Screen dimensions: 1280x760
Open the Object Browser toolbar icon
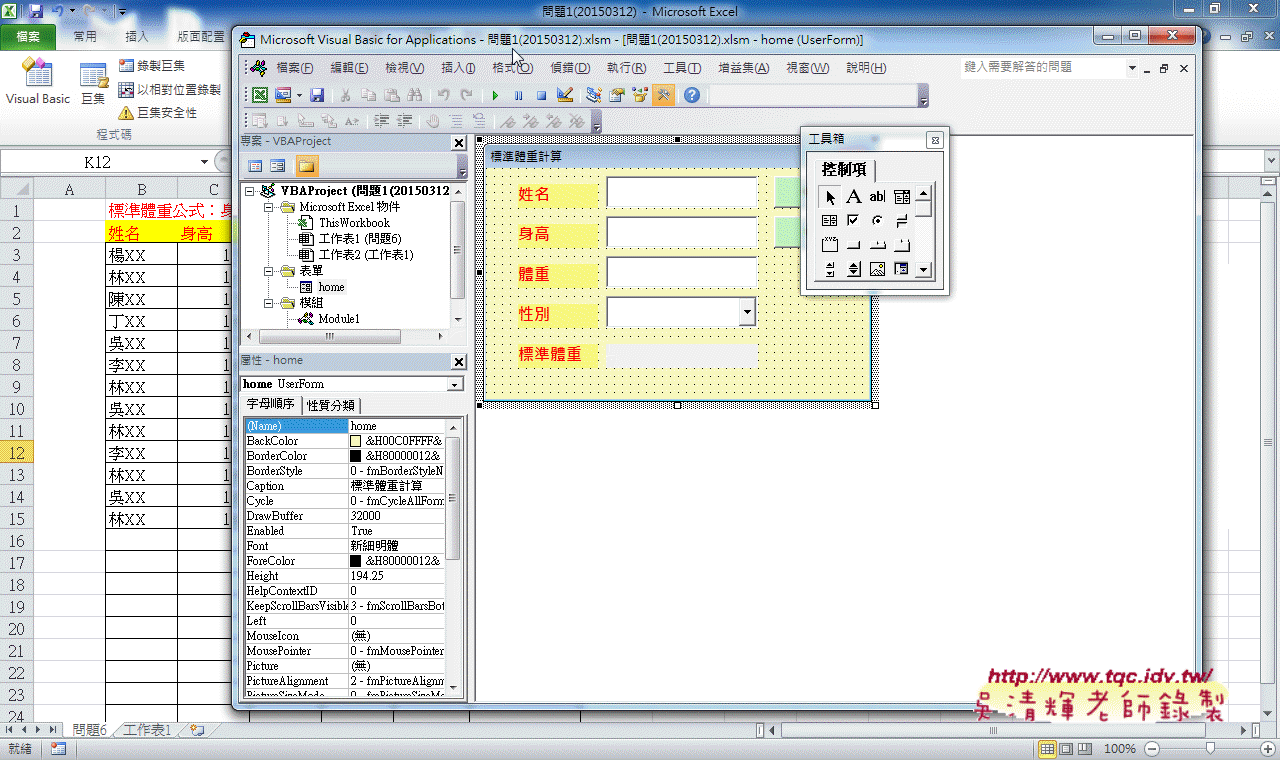coord(639,95)
